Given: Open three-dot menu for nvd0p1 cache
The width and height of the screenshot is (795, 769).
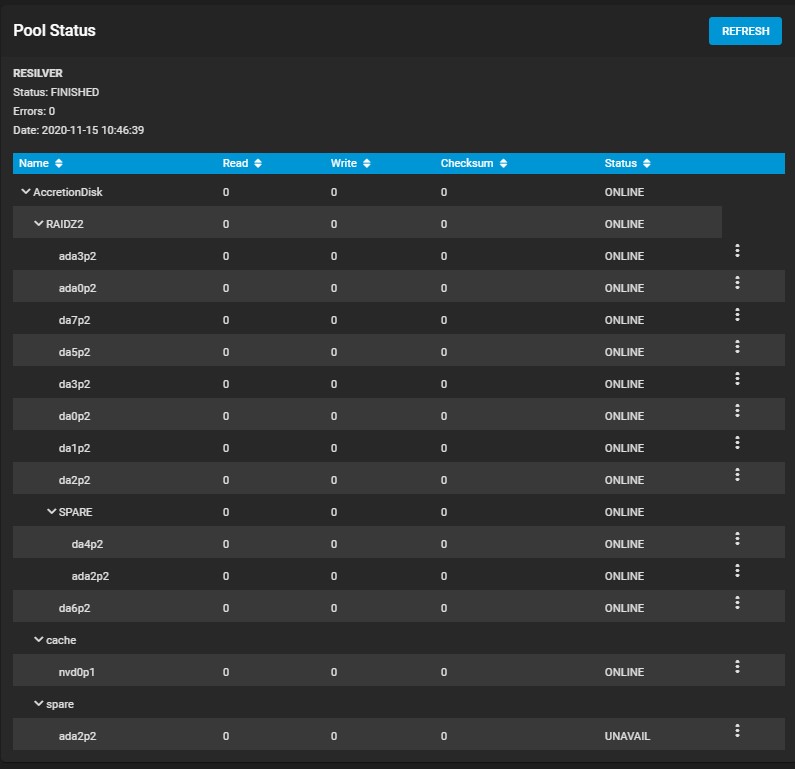Looking at the screenshot, I should [x=737, y=666].
